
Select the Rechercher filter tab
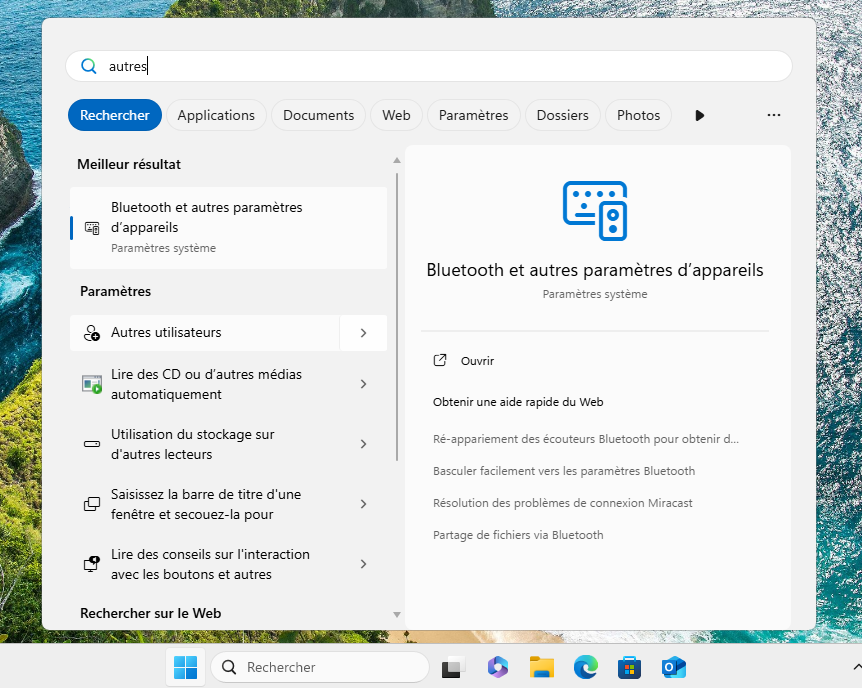(115, 115)
